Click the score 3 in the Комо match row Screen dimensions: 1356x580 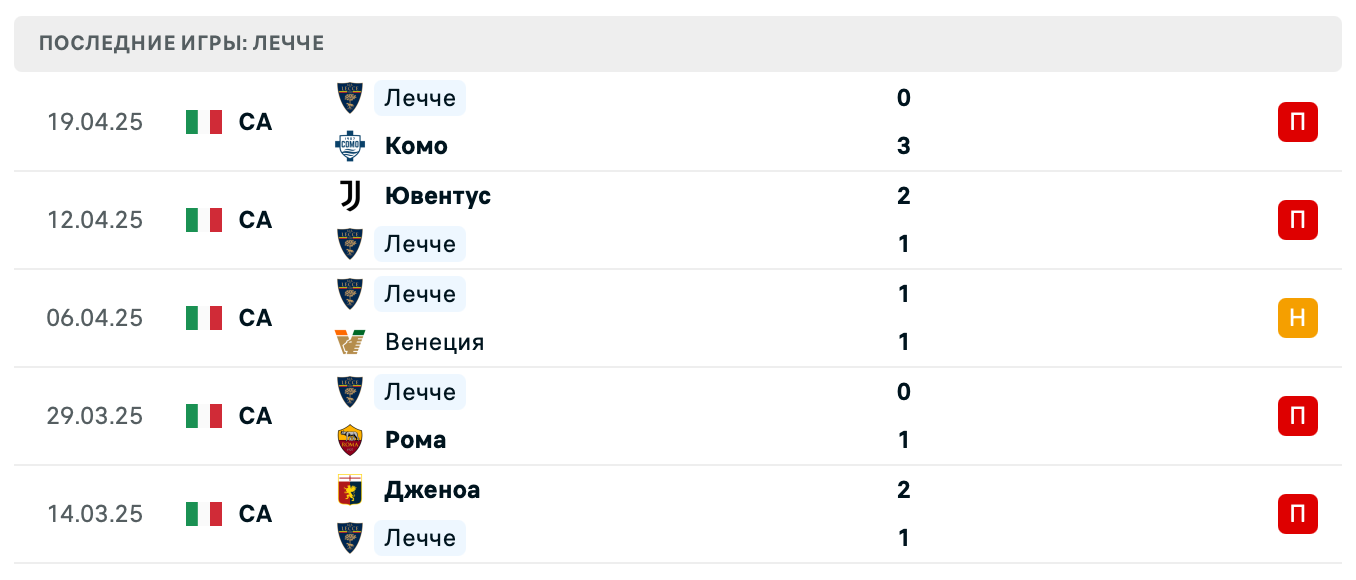click(904, 146)
